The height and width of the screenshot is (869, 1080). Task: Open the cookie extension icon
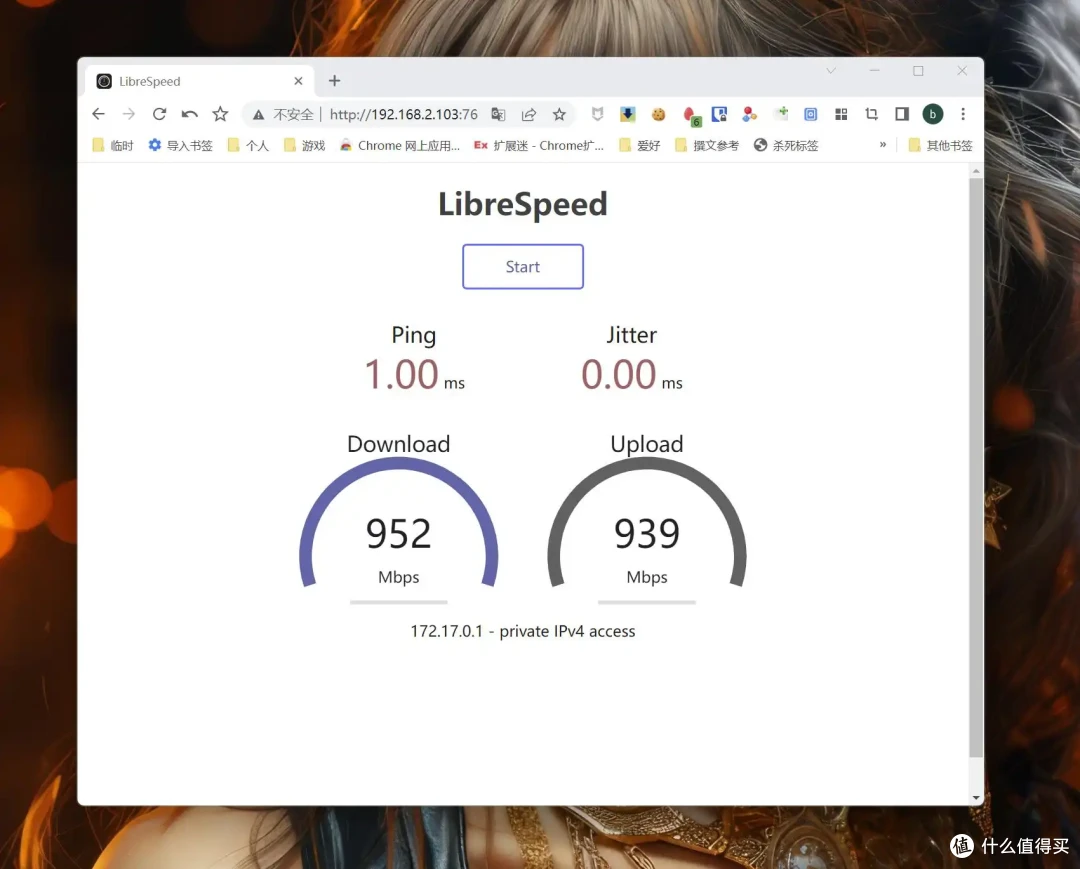point(658,114)
